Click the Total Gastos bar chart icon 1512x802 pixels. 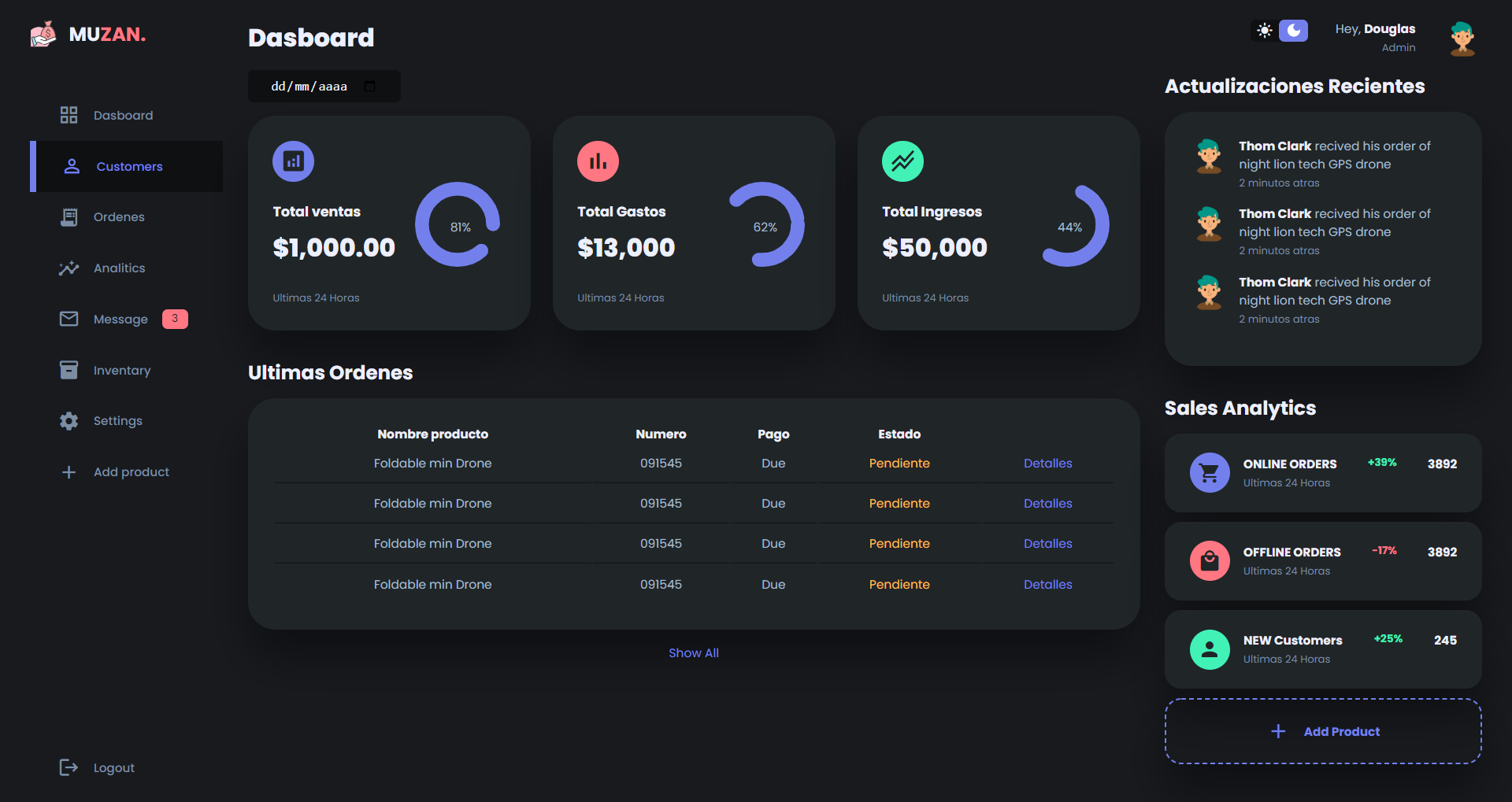click(598, 161)
